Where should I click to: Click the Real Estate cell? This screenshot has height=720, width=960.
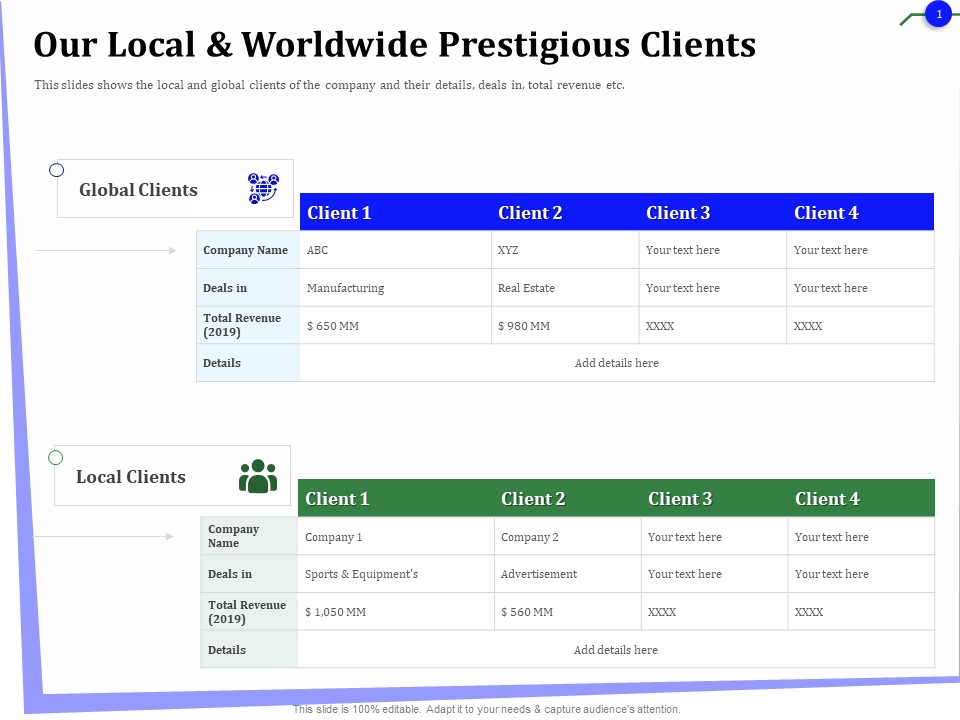(565, 288)
